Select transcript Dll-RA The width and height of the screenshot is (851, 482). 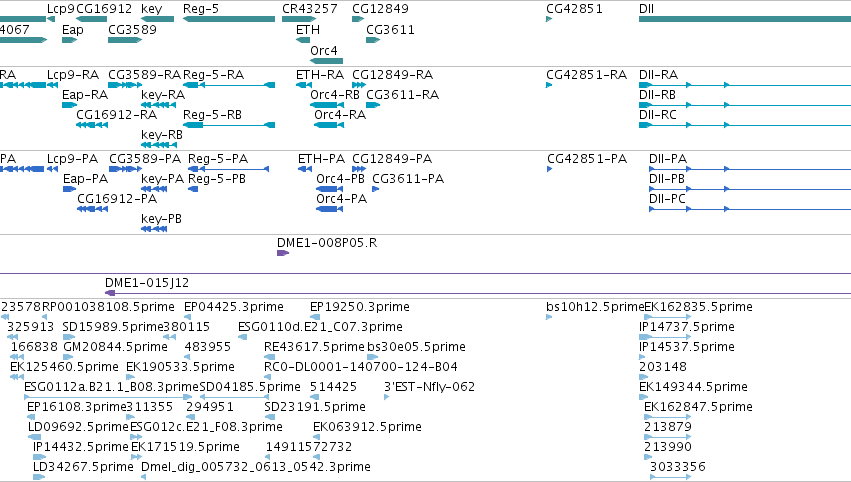click(658, 75)
